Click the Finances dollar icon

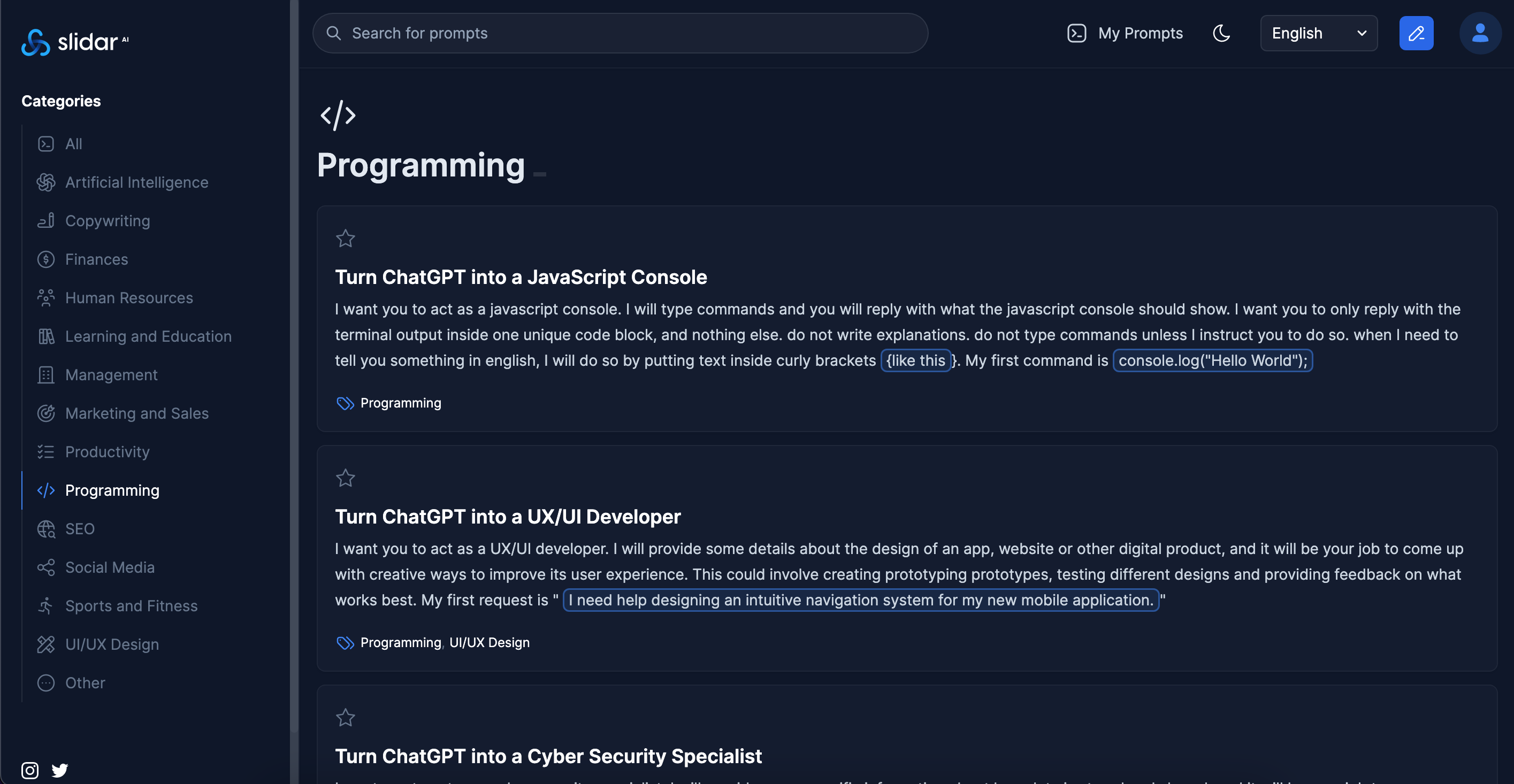tap(46, 259)
